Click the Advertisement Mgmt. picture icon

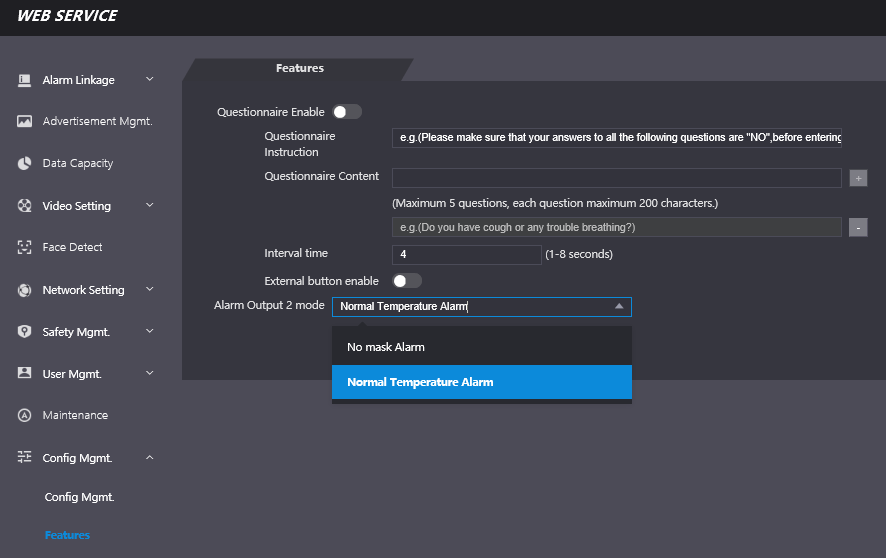click(25, 121)
